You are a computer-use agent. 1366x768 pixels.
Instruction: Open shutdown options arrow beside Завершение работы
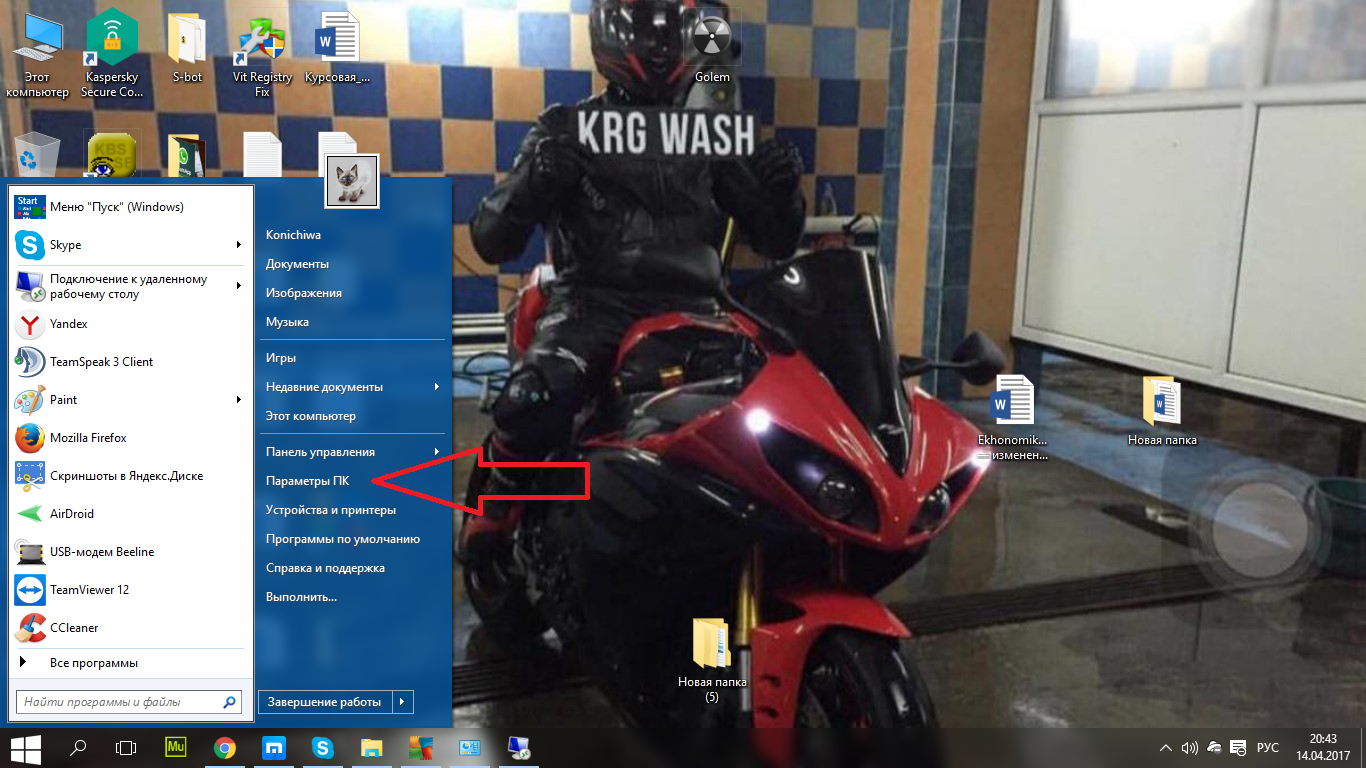click(x=403, y=702)
